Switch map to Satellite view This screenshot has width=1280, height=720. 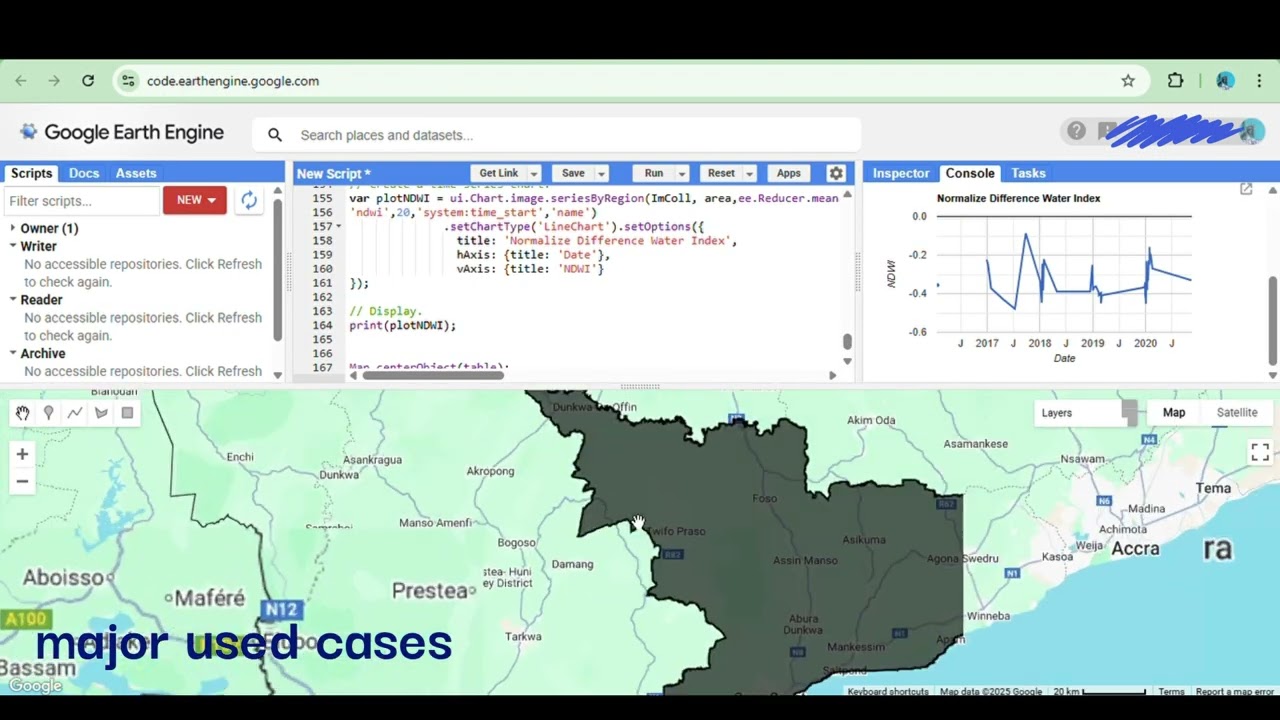[1237, 412]
